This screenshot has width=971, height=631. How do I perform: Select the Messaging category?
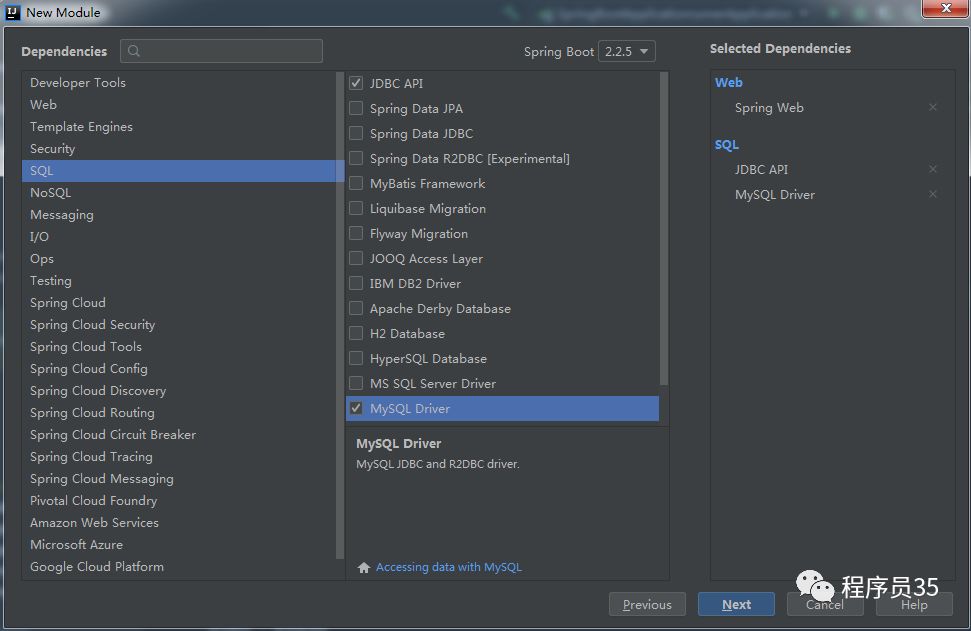179,215
